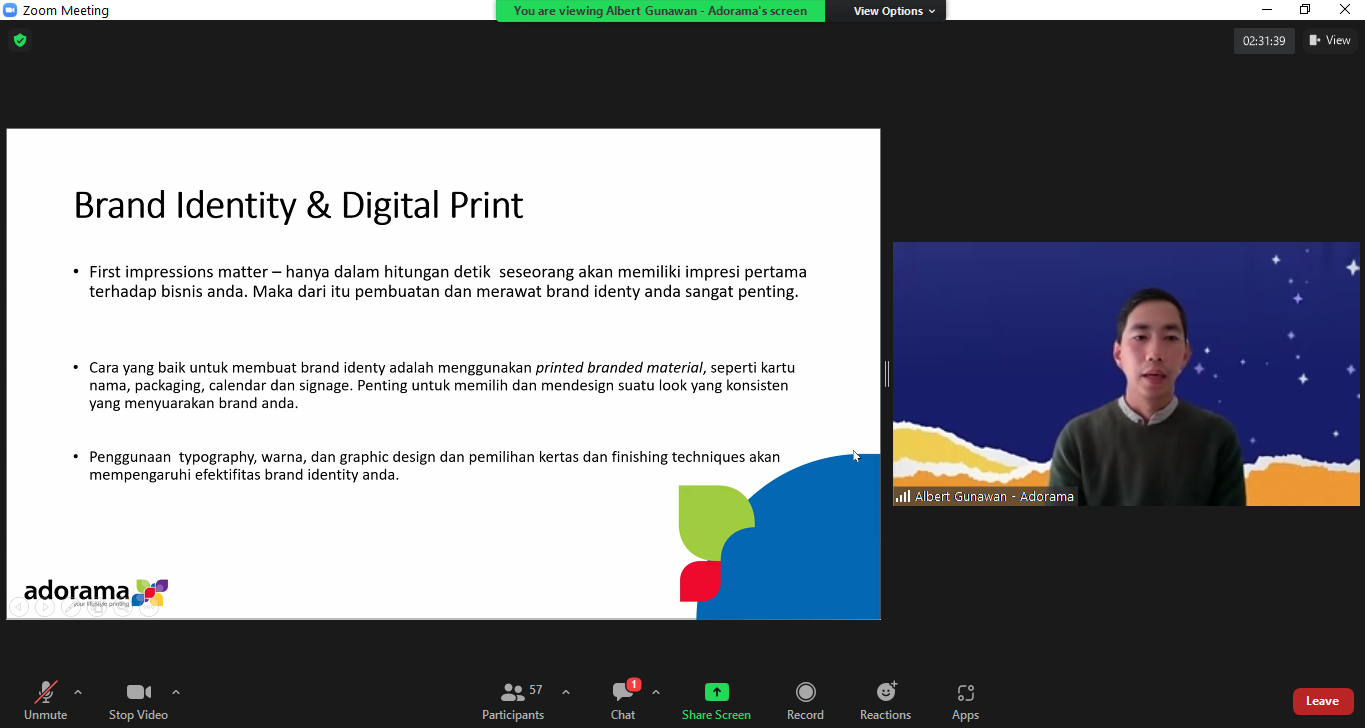Open the View layout menu

pyautogui.click(x=1329, y=41)
